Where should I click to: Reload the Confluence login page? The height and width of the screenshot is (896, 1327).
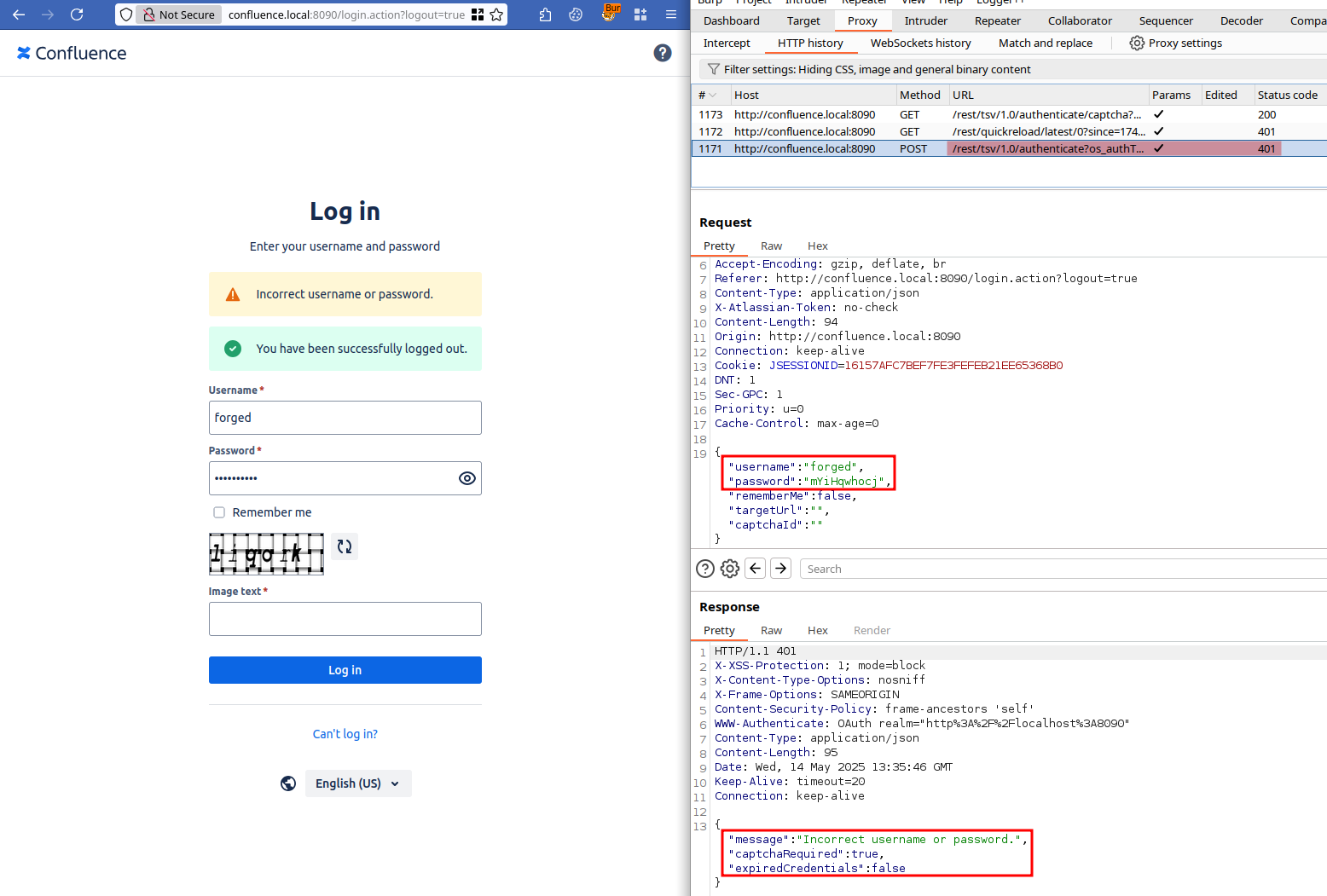pyautogui.click(x=77, y=14)
